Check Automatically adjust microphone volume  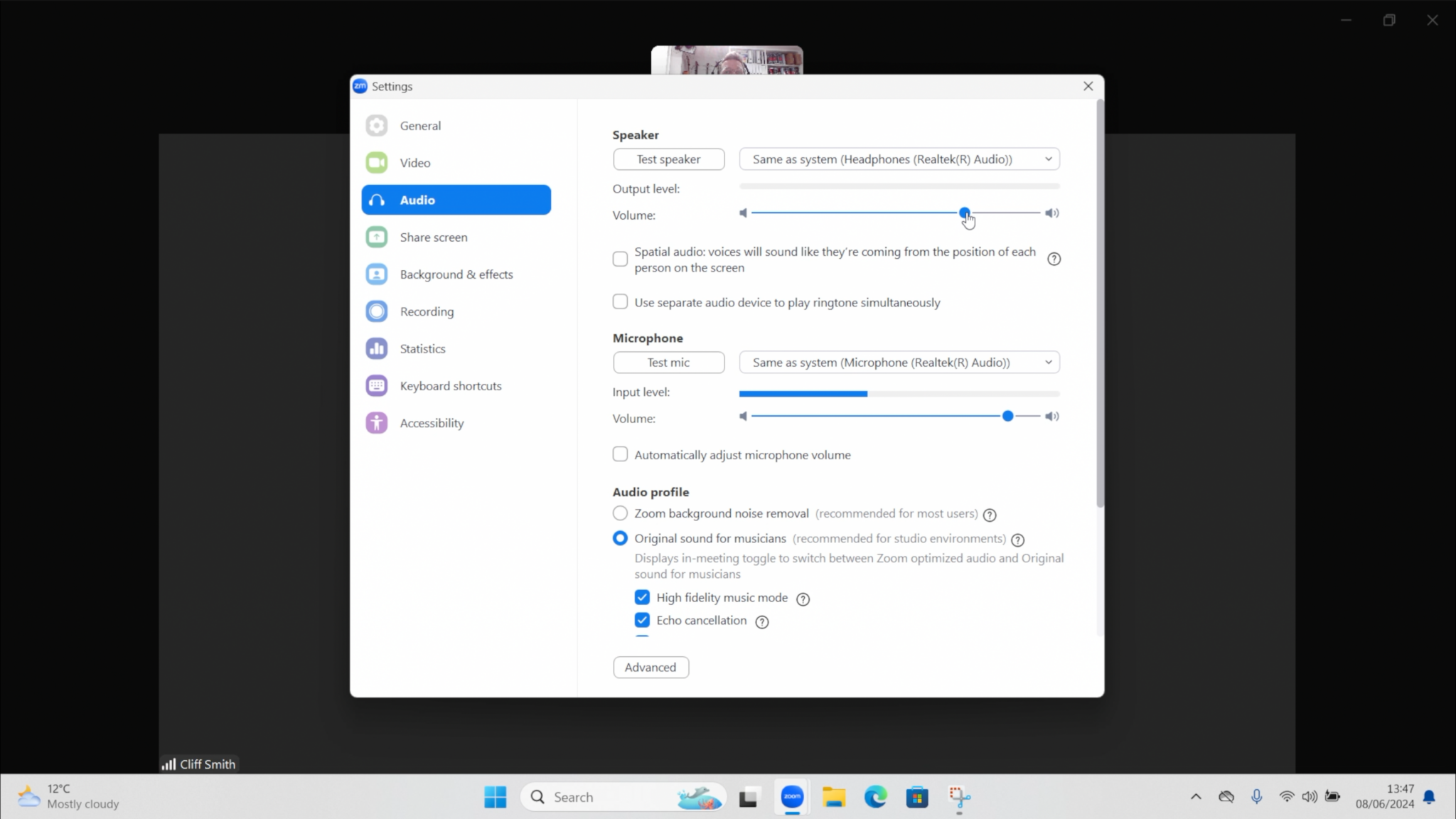click(620, 454)
